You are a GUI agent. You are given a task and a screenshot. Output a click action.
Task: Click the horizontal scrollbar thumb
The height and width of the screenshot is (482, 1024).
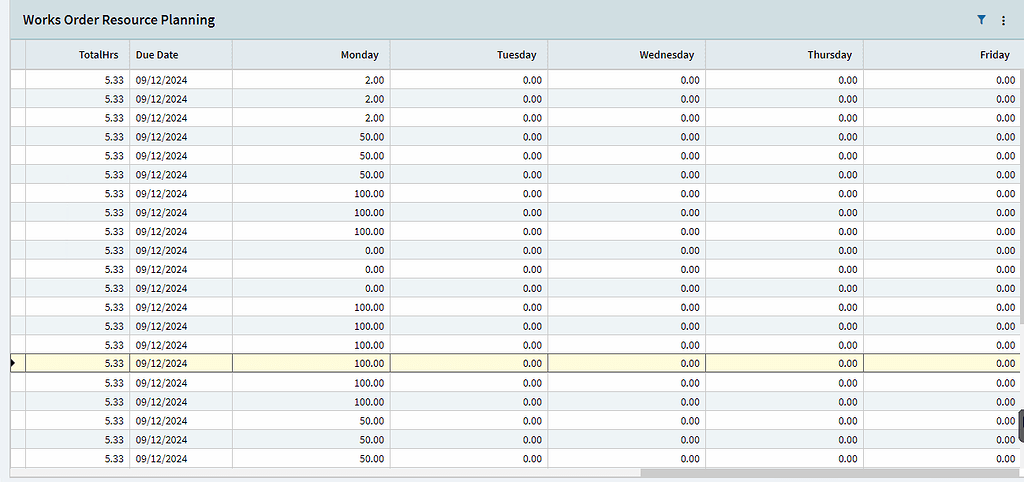[x=830, y=473]
